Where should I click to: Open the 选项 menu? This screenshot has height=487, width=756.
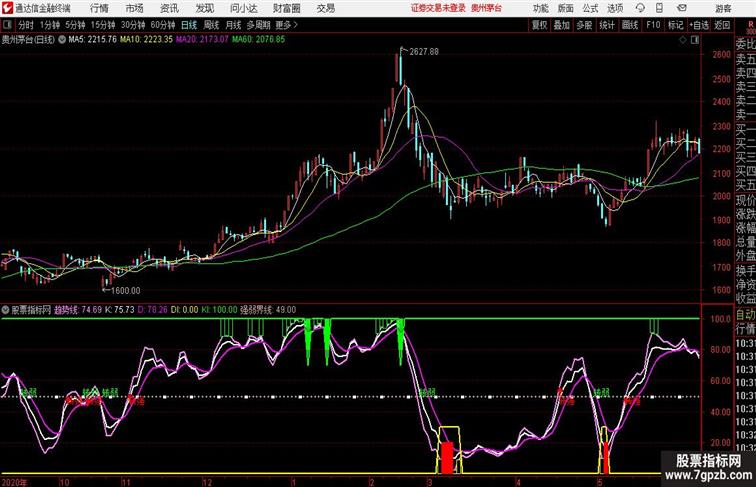pos(615,8)
